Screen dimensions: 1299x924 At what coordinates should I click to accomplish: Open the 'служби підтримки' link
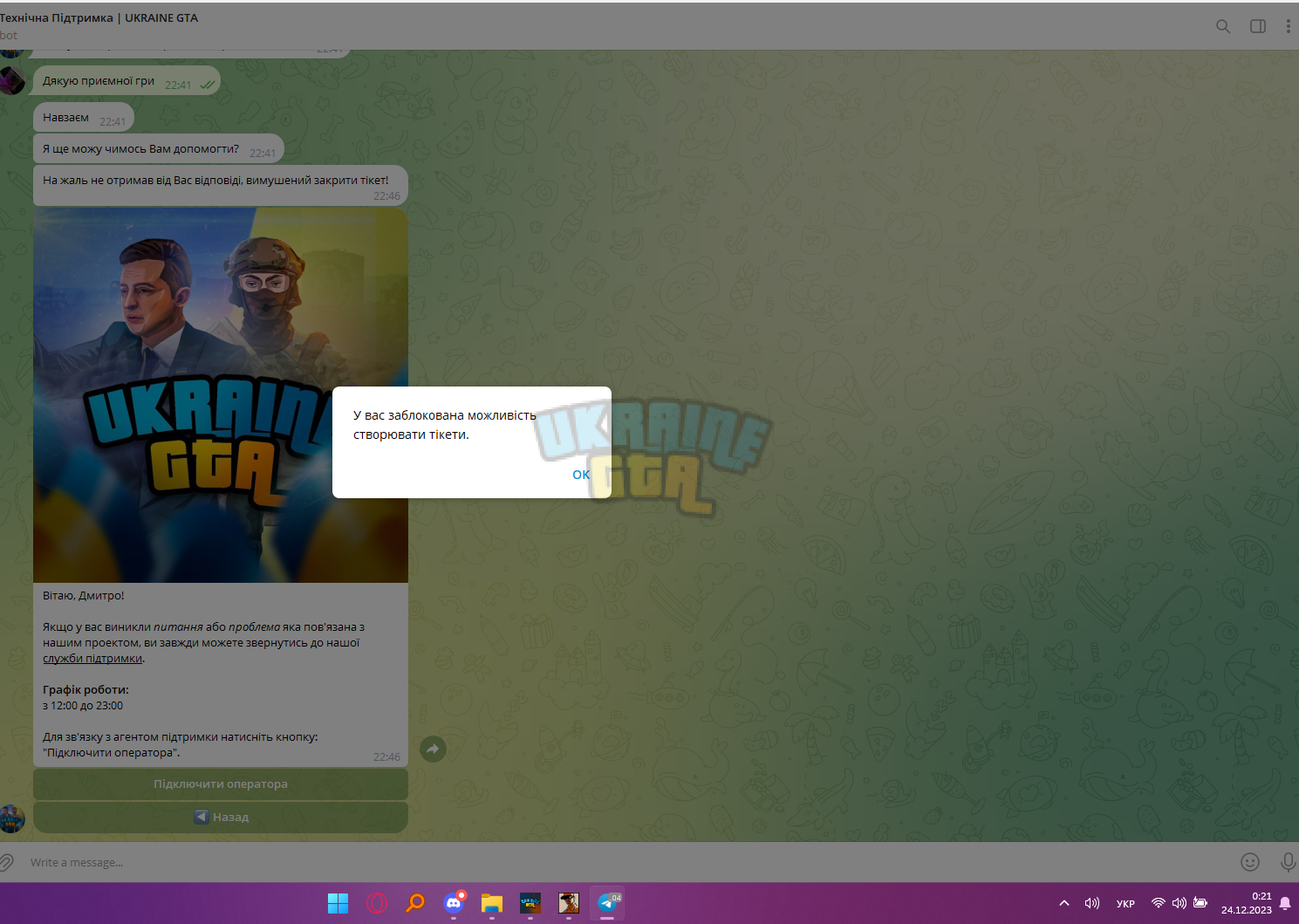click(x=92, y=659)
